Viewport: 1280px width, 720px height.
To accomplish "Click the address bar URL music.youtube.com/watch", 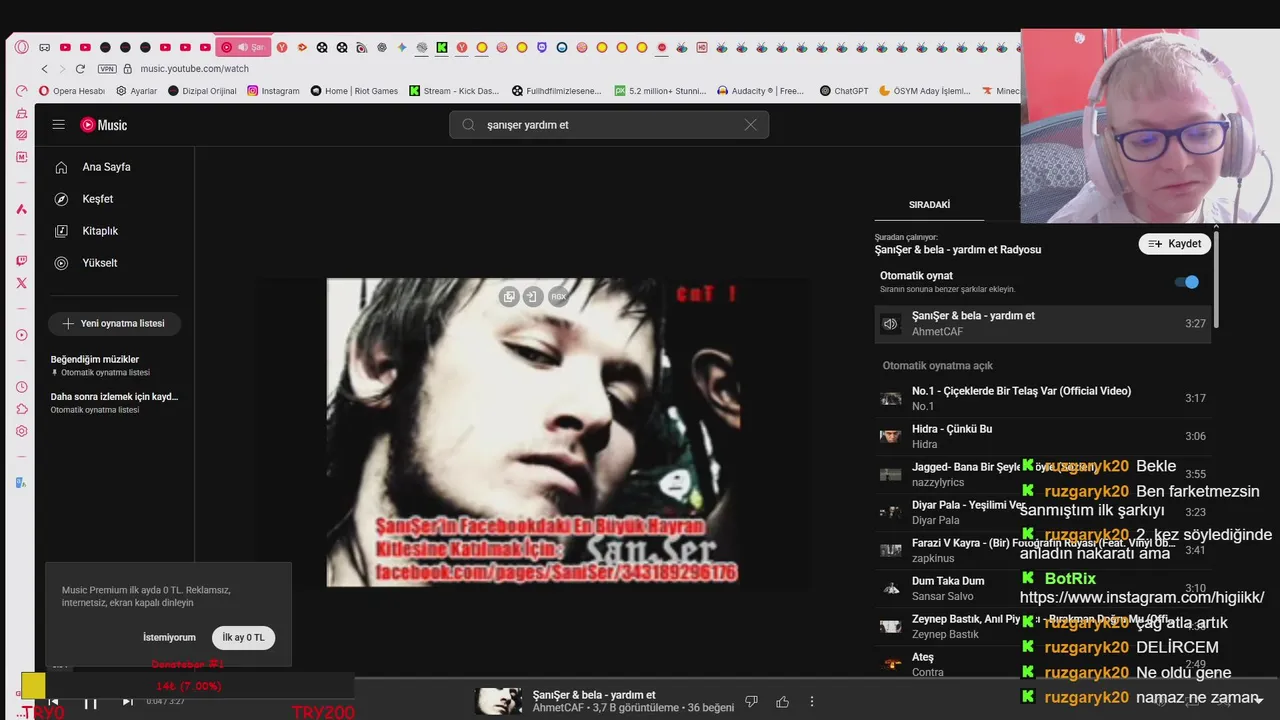I will pos(194,69).
